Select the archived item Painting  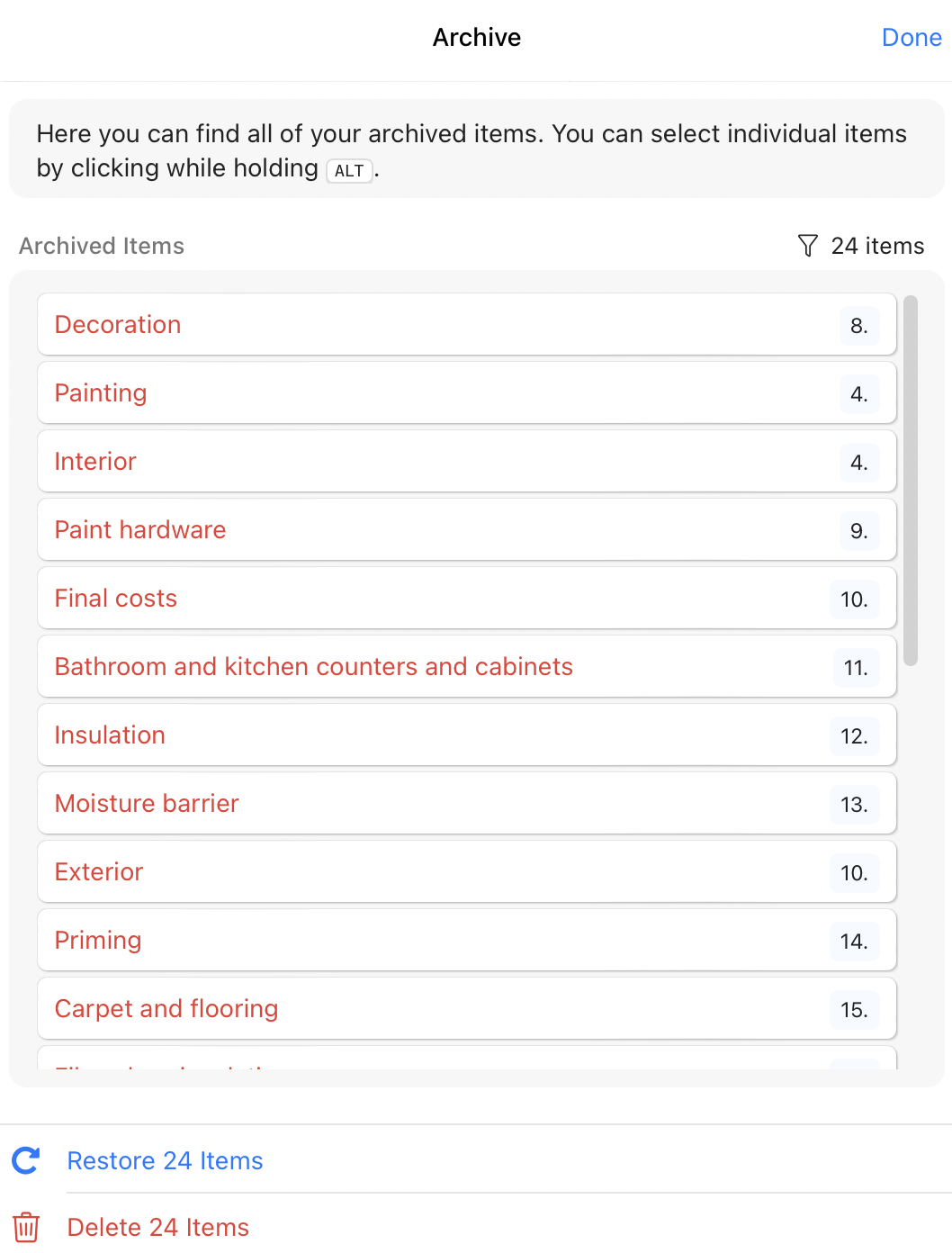click(101, 393)
